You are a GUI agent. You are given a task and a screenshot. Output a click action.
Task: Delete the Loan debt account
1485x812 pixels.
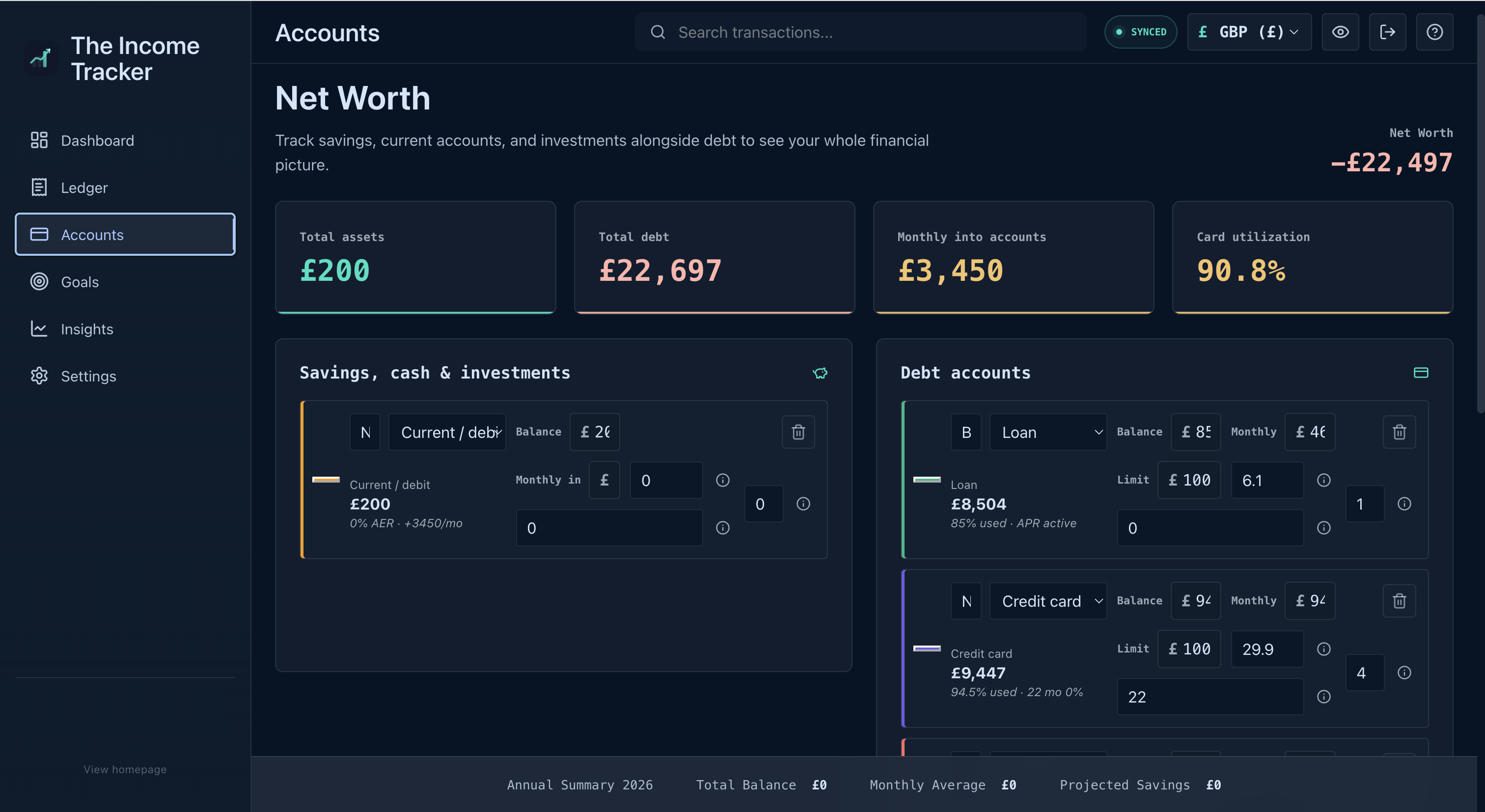(x=1399, y=432)
